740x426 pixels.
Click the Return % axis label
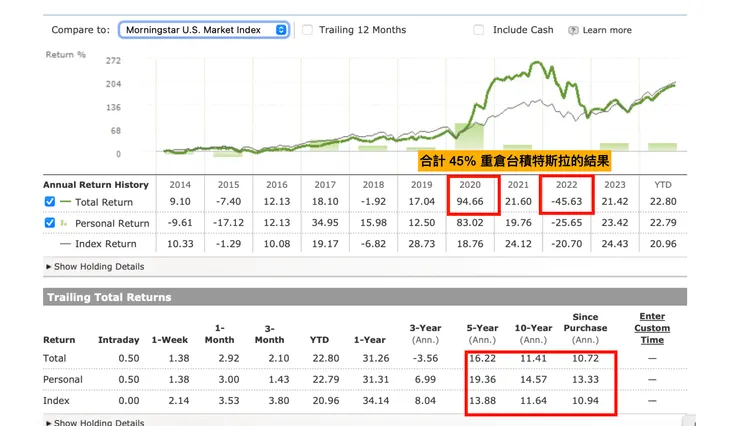click(66, 55)
